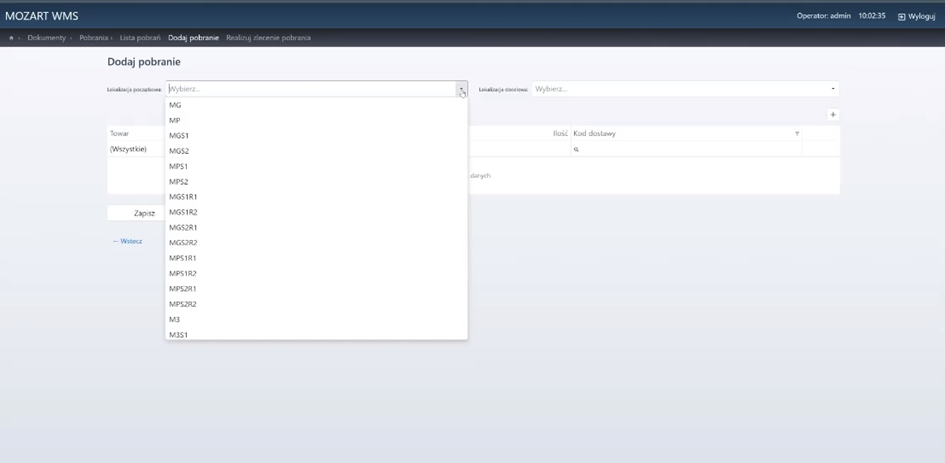
Task: Click the Zapisz button
Action: coord(144,213)
